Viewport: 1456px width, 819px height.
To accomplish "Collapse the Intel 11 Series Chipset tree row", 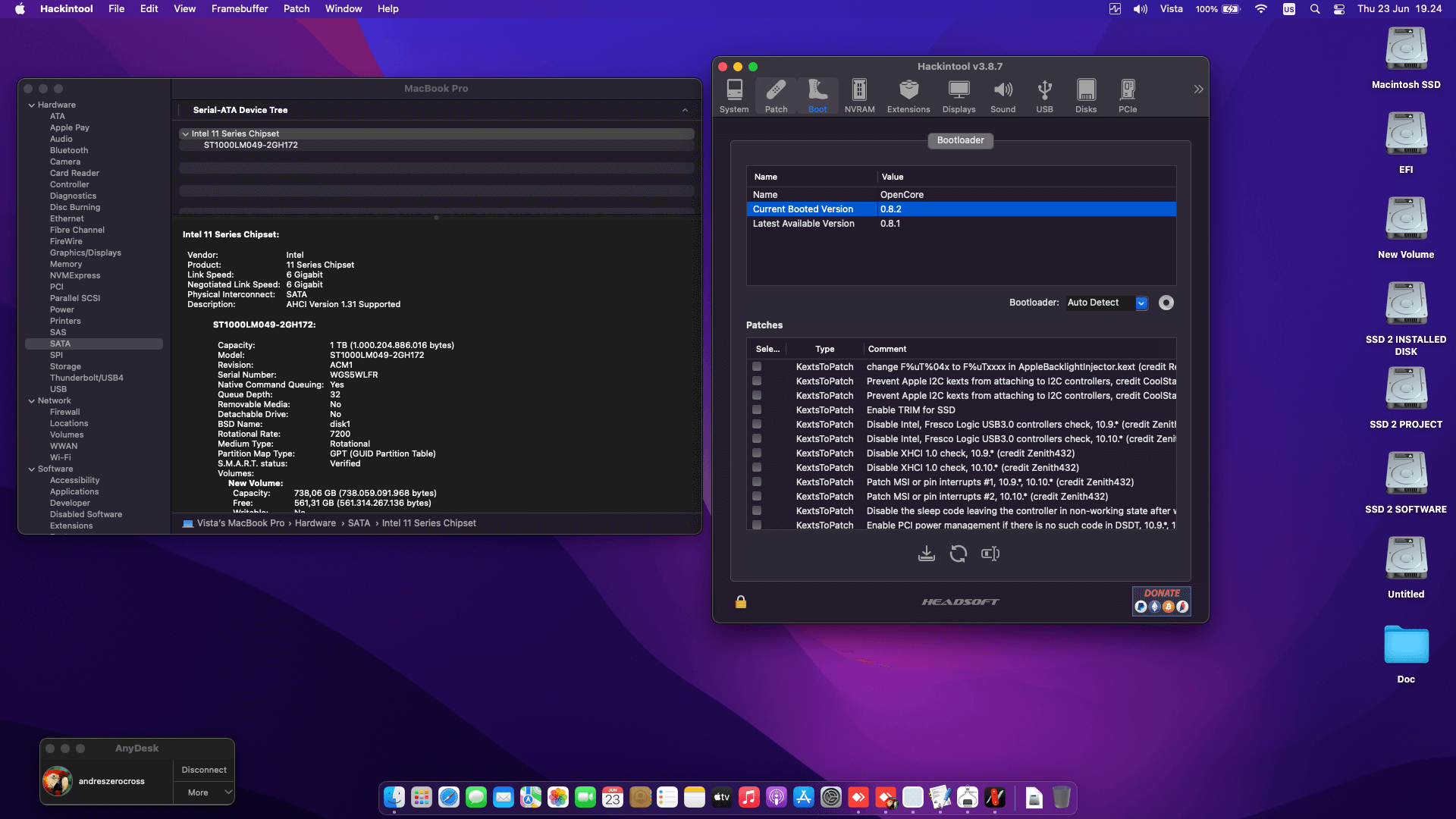I will (185, 133).
